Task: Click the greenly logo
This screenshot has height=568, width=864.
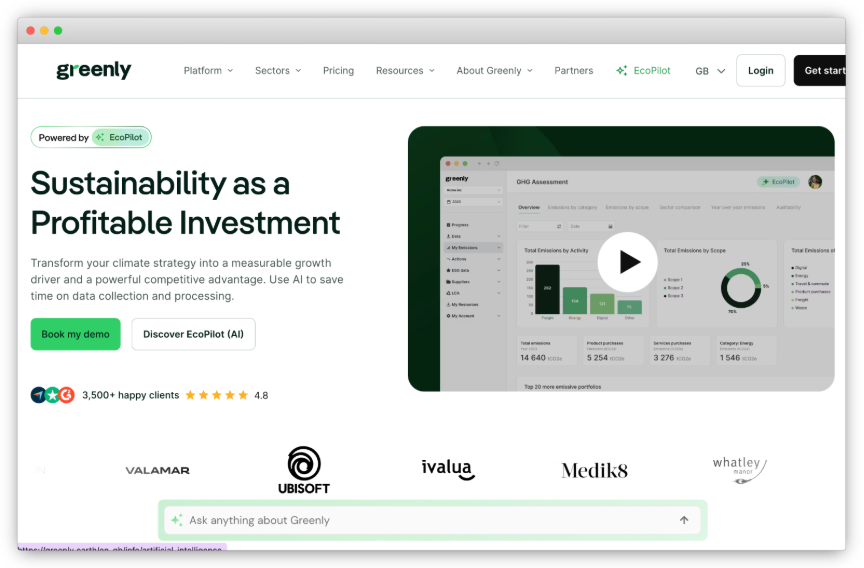Action: (x=94, y=71)
